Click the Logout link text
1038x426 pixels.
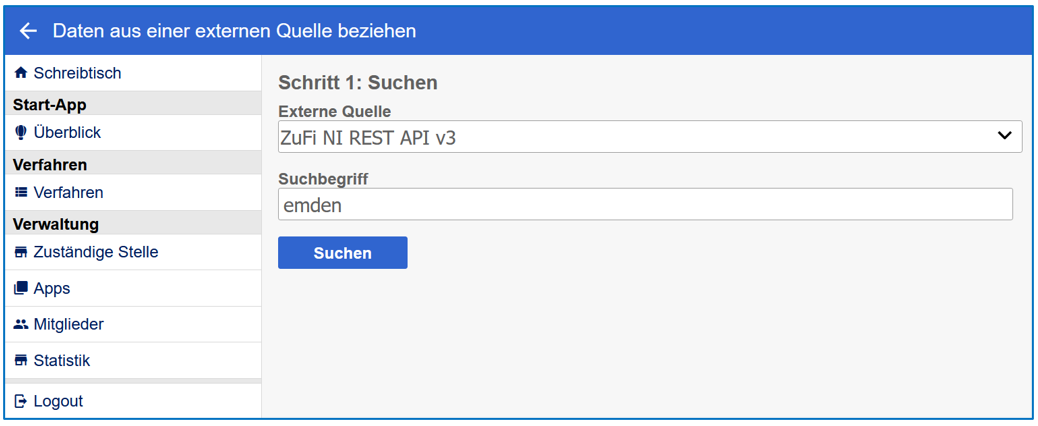[58, 401]
